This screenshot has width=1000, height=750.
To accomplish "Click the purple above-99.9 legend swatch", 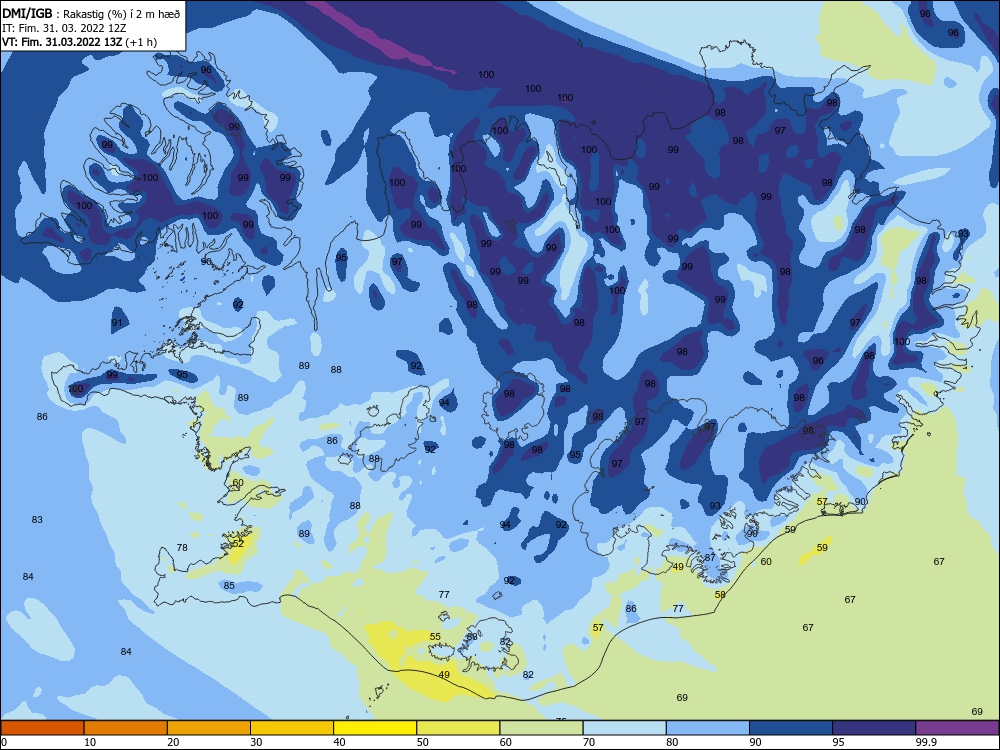I will (x=957, y=728).
